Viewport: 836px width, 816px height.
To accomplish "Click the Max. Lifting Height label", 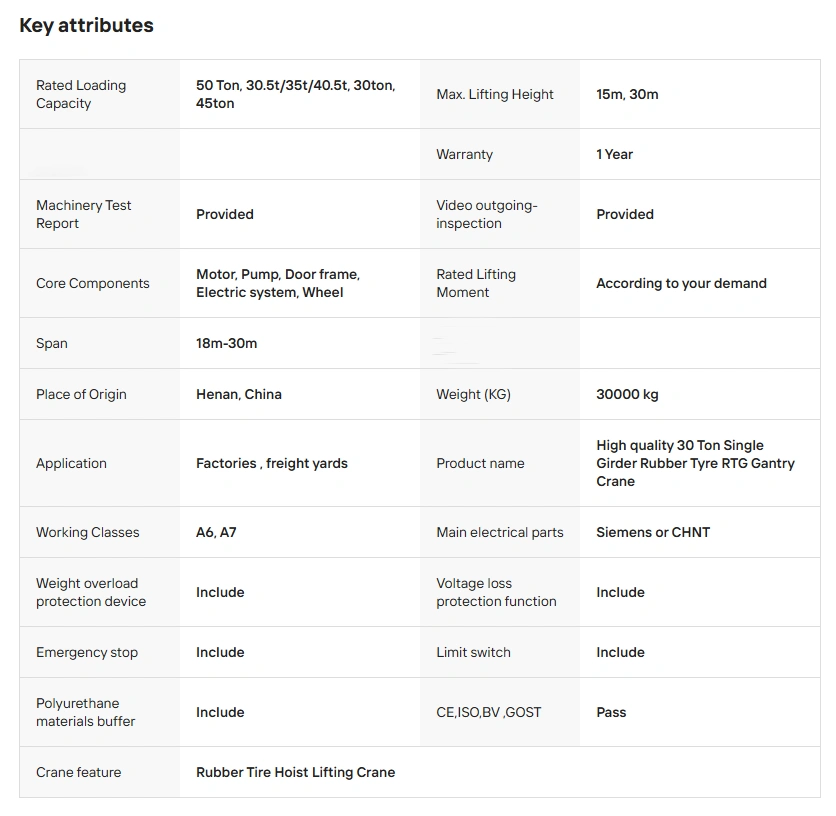I will click(x=494, y=94).
